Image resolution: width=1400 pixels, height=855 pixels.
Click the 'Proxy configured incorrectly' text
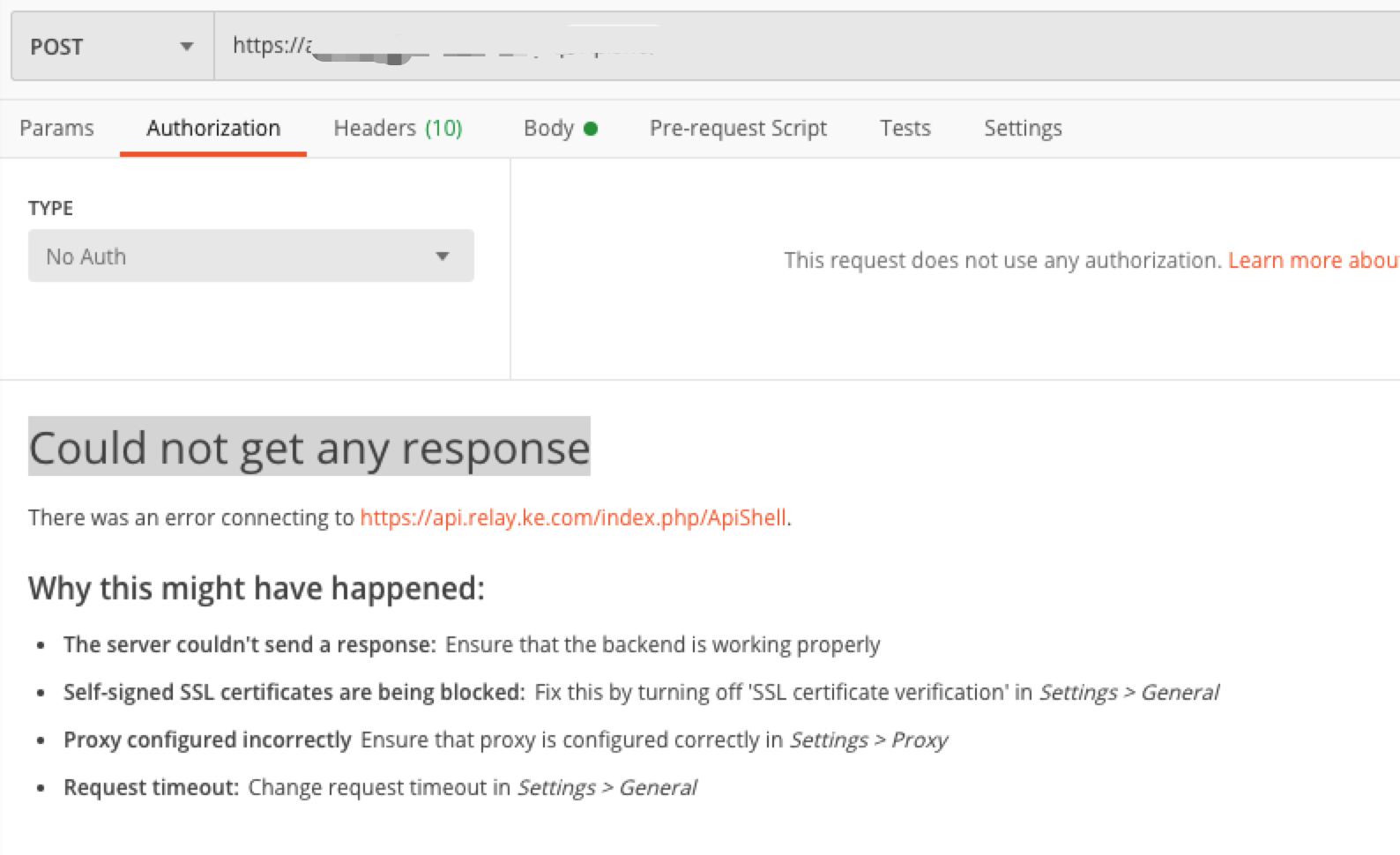click(x=207, y=740)
